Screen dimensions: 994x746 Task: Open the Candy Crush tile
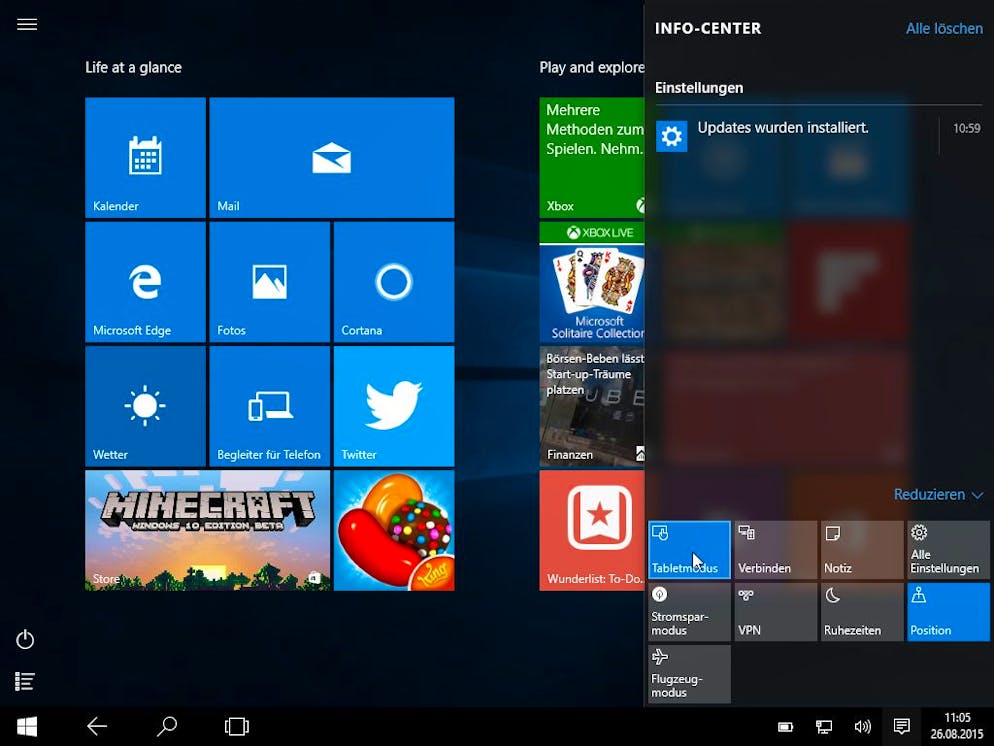point(394,530)
